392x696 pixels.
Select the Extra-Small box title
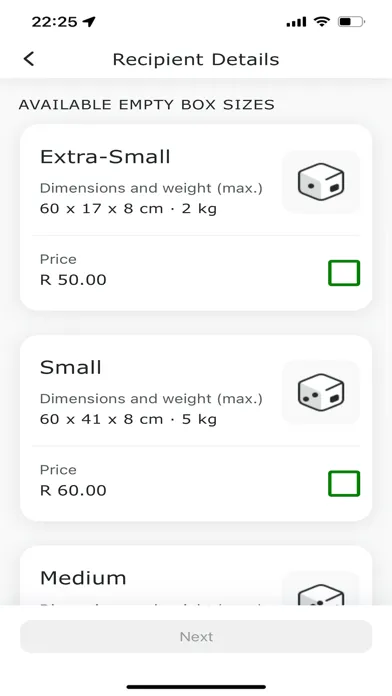(x=105, y=157)
